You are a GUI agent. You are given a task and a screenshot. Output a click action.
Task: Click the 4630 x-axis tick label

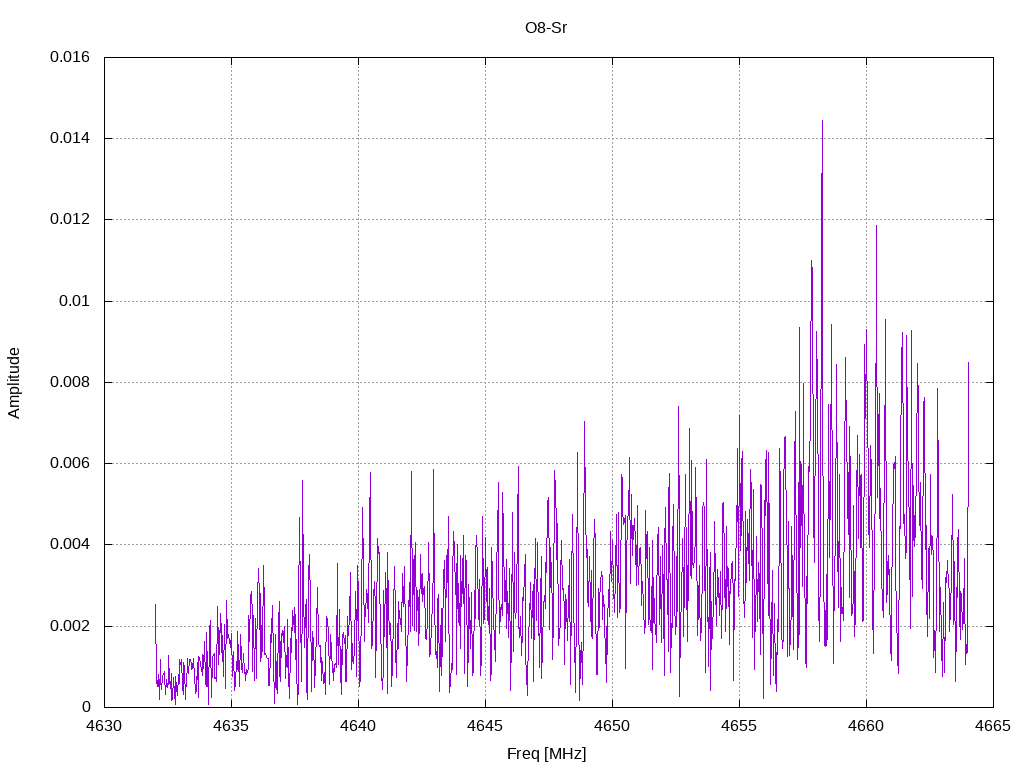(x=104, y=726)
